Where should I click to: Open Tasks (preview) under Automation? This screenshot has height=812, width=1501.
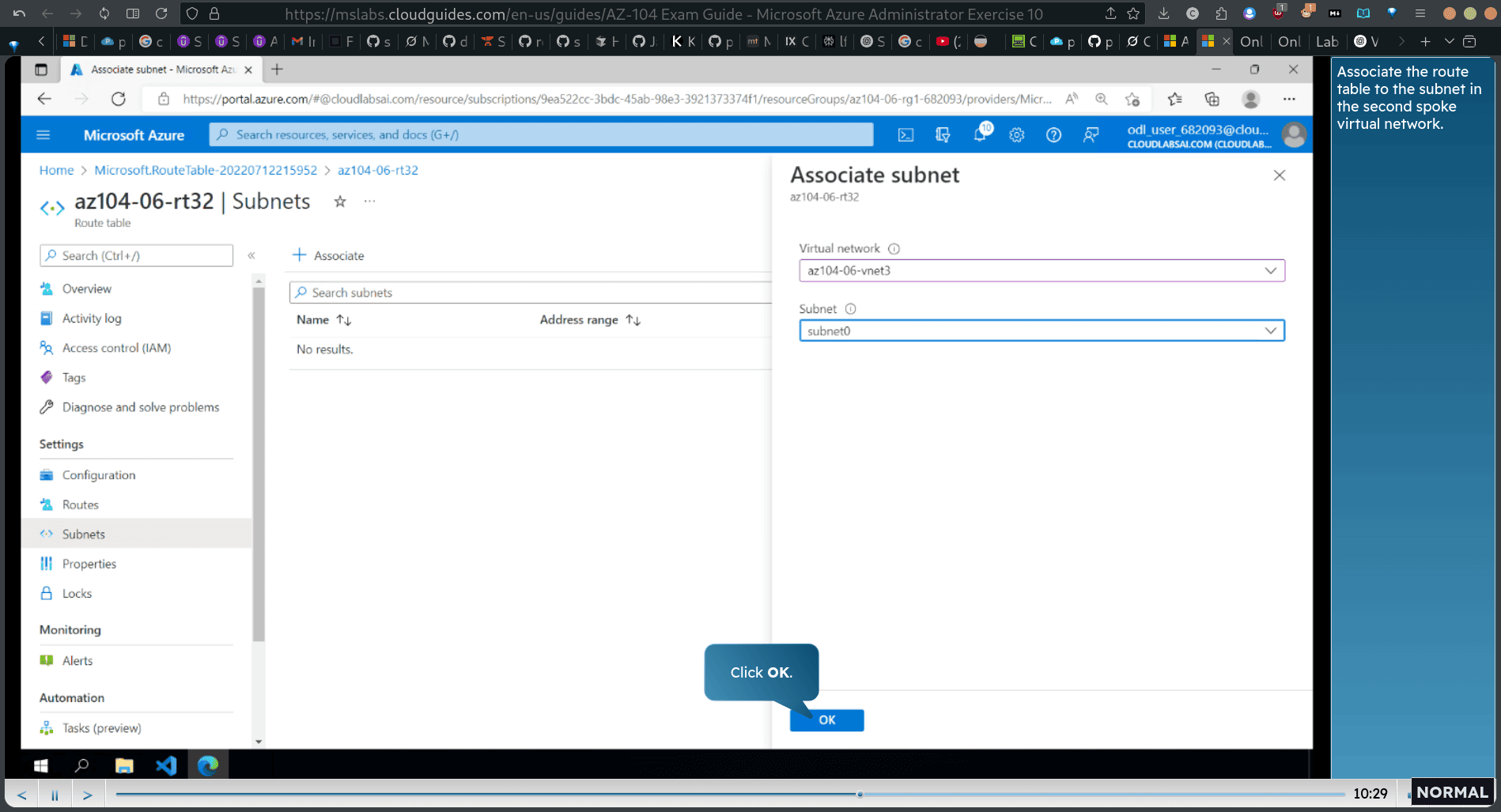click(x=101, y=727)
